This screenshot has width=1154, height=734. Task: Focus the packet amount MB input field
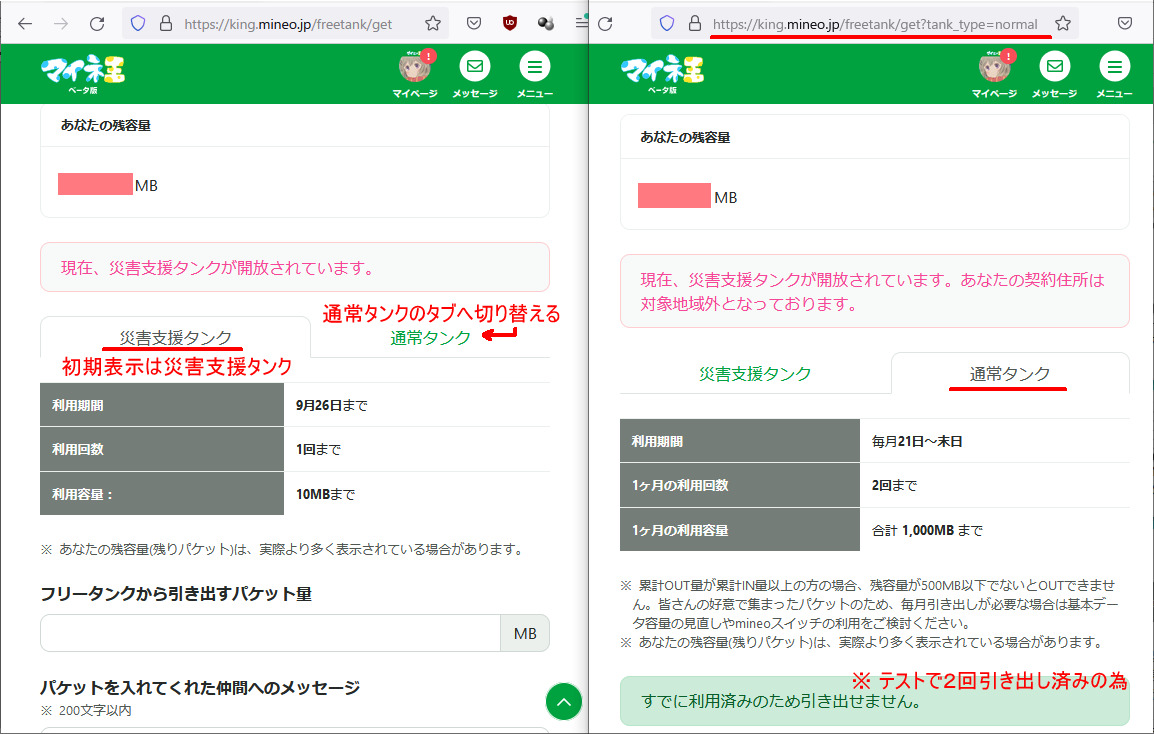pos(270,633)
